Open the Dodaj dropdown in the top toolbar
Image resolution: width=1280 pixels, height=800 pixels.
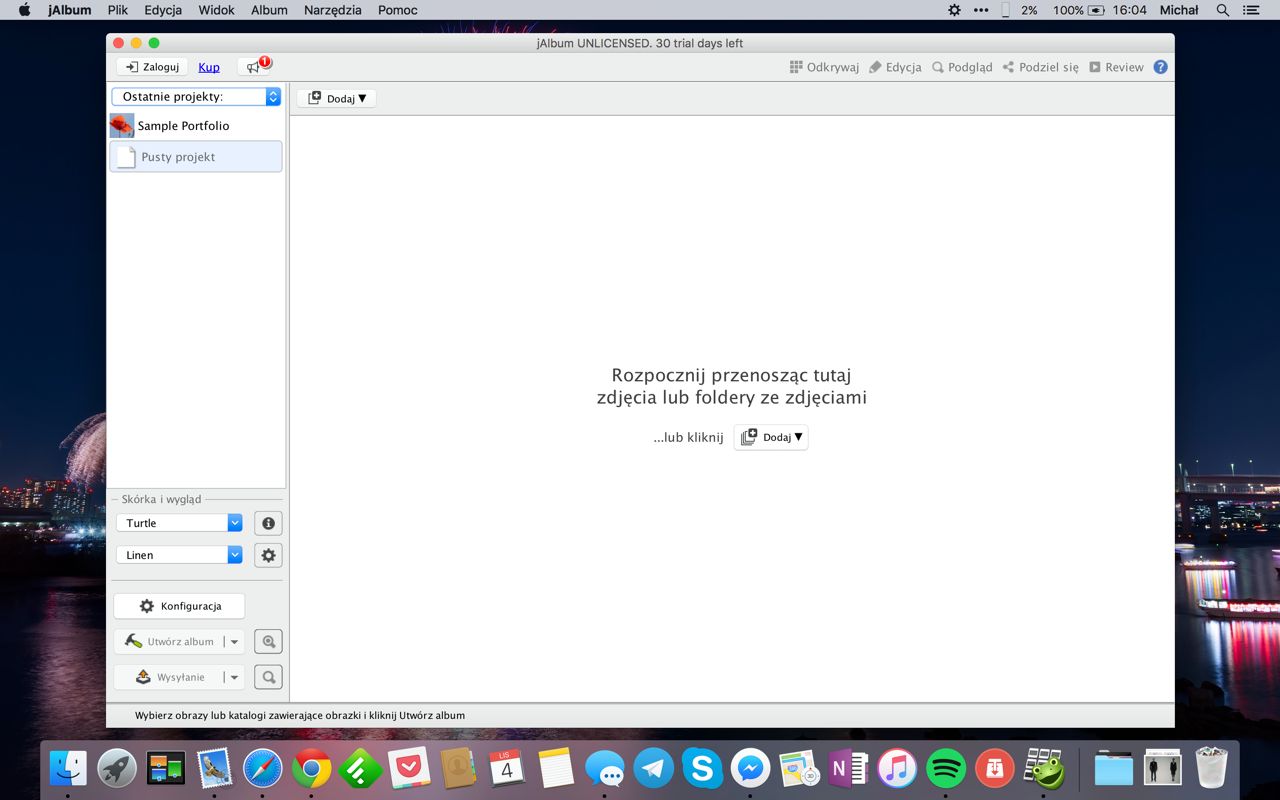(x=337, y=98)
